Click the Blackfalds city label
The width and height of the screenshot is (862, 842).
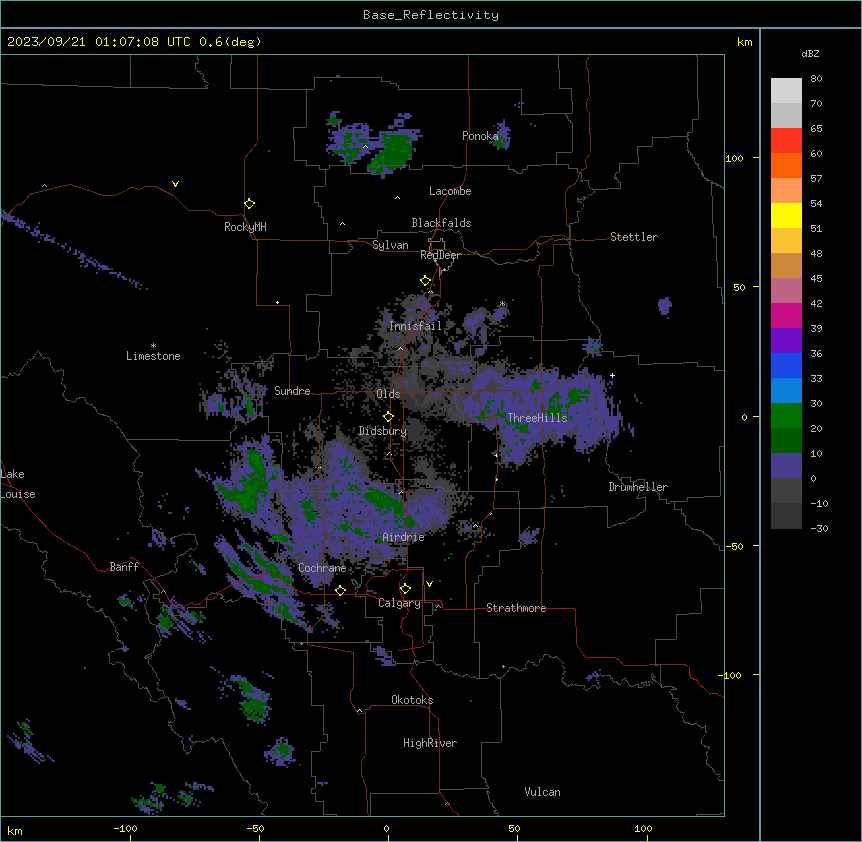(x=441, y=223)
